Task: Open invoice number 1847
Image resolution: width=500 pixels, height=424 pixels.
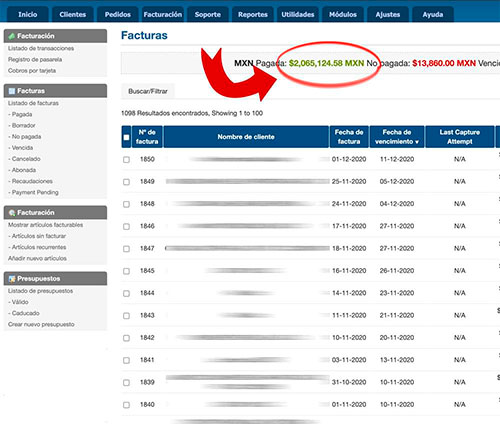Action: [x=147, y=248]
